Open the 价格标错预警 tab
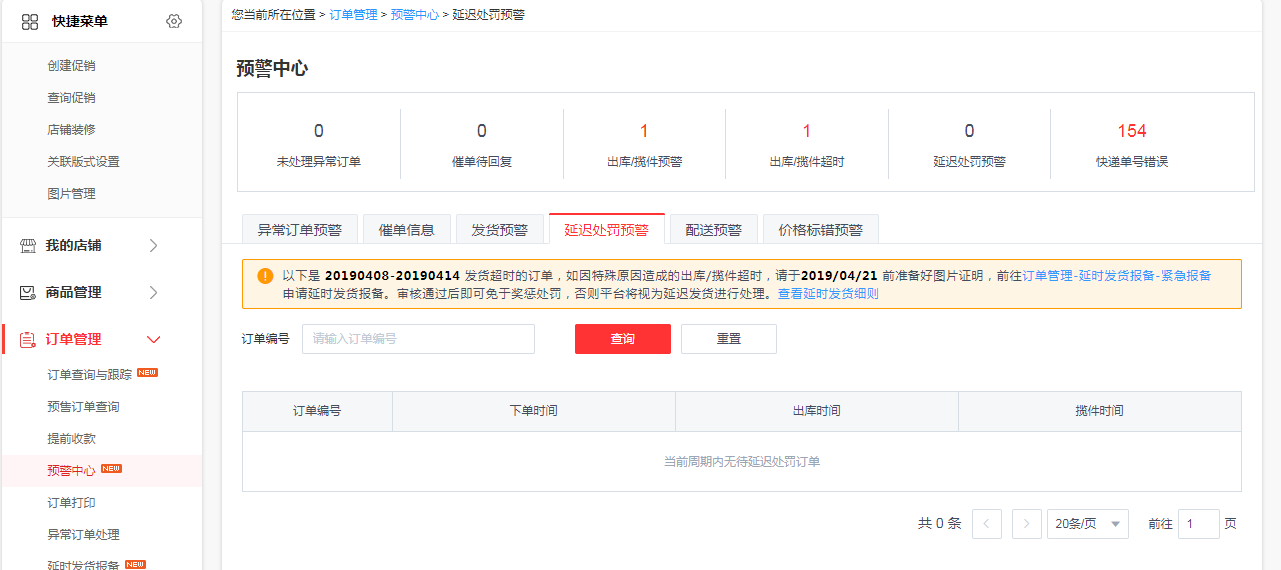Image resolution: width=1281 pixels, height=570 pixels. click(x=820, y=229)
